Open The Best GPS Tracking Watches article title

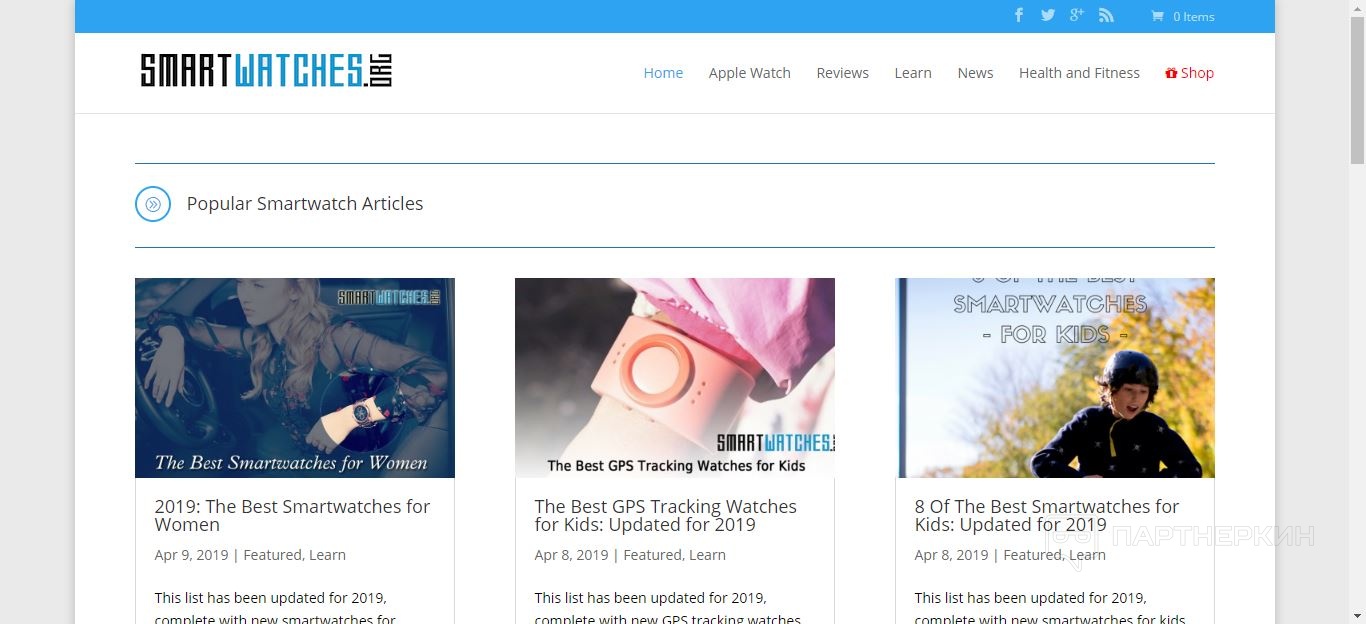tap(665, 515)
